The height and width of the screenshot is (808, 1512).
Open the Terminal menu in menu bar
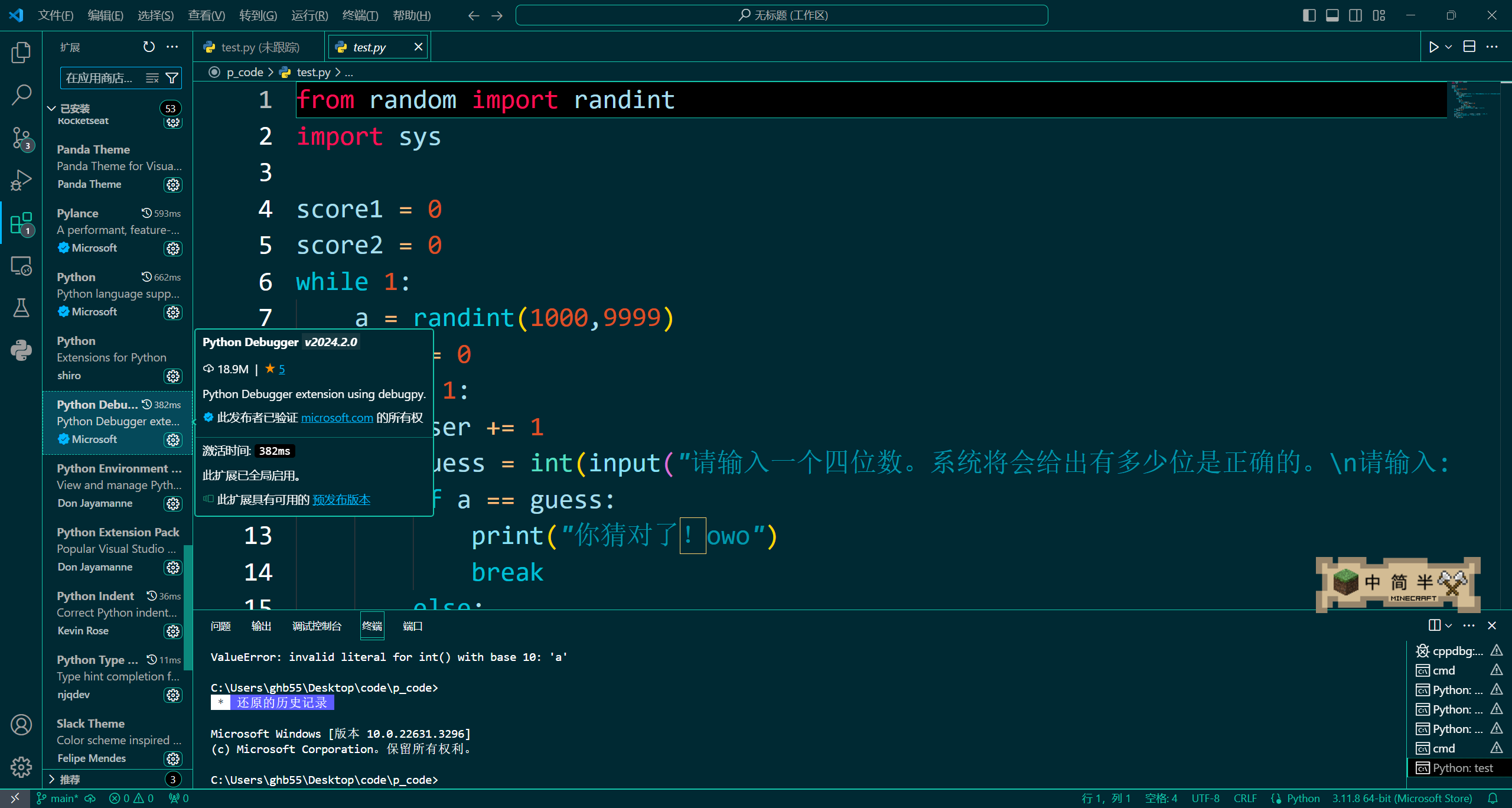pyautogui.click(x=360, y=15)
